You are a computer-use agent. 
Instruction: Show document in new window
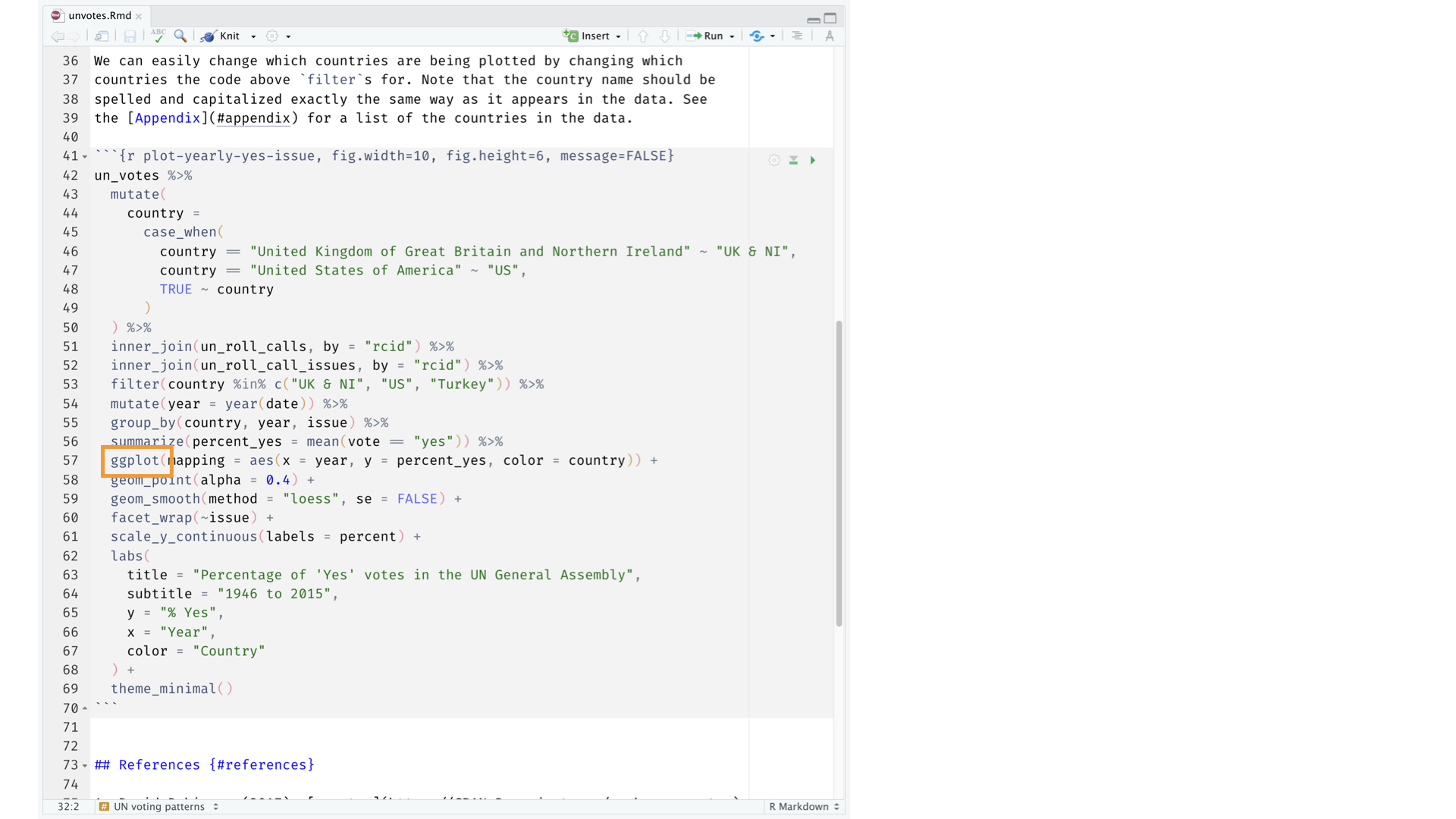(x=101, y=36)
